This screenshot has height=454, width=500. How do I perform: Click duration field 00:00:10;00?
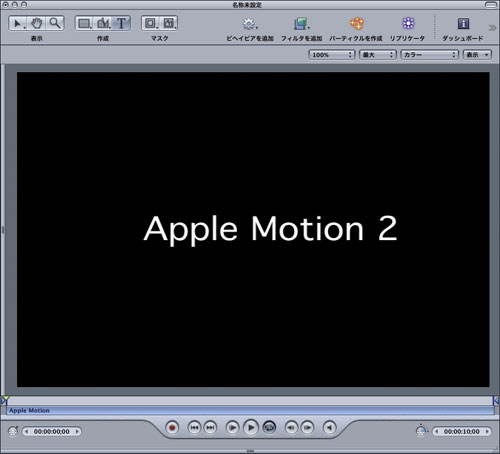(462, 432)
